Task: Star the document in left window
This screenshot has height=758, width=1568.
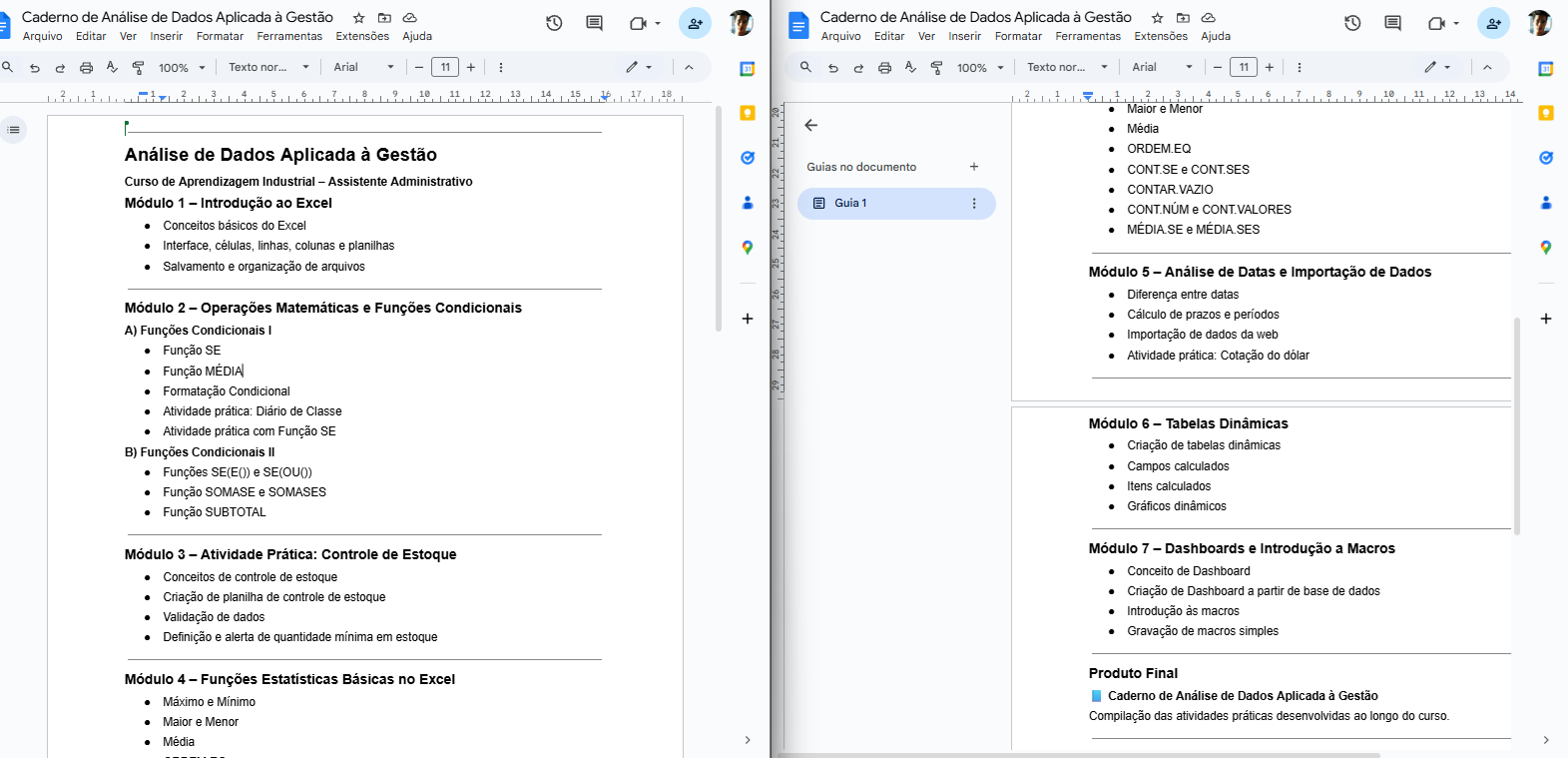Action: tap(358, 18)
